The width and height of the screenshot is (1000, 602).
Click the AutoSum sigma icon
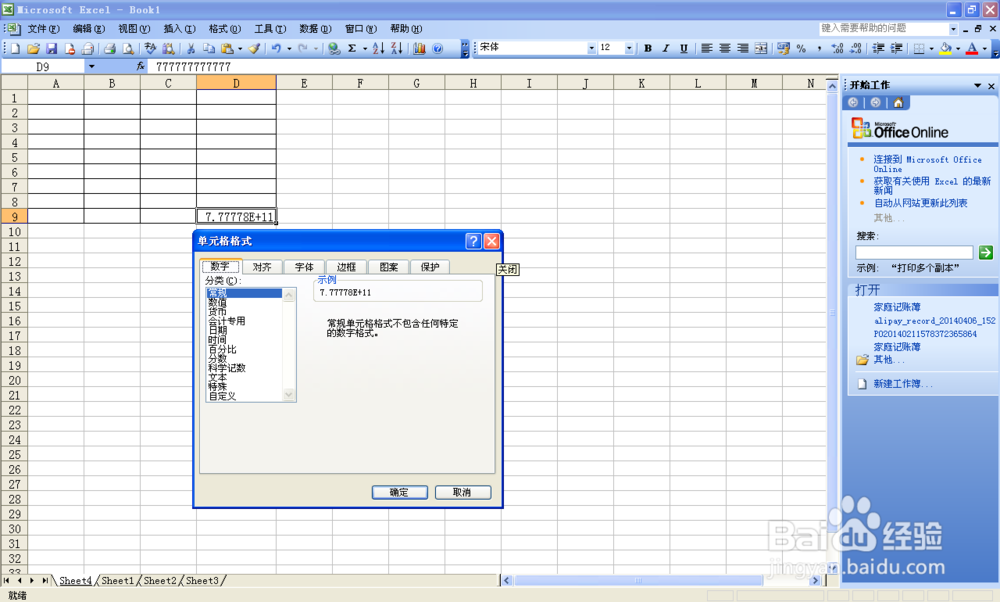click(351, 48)
